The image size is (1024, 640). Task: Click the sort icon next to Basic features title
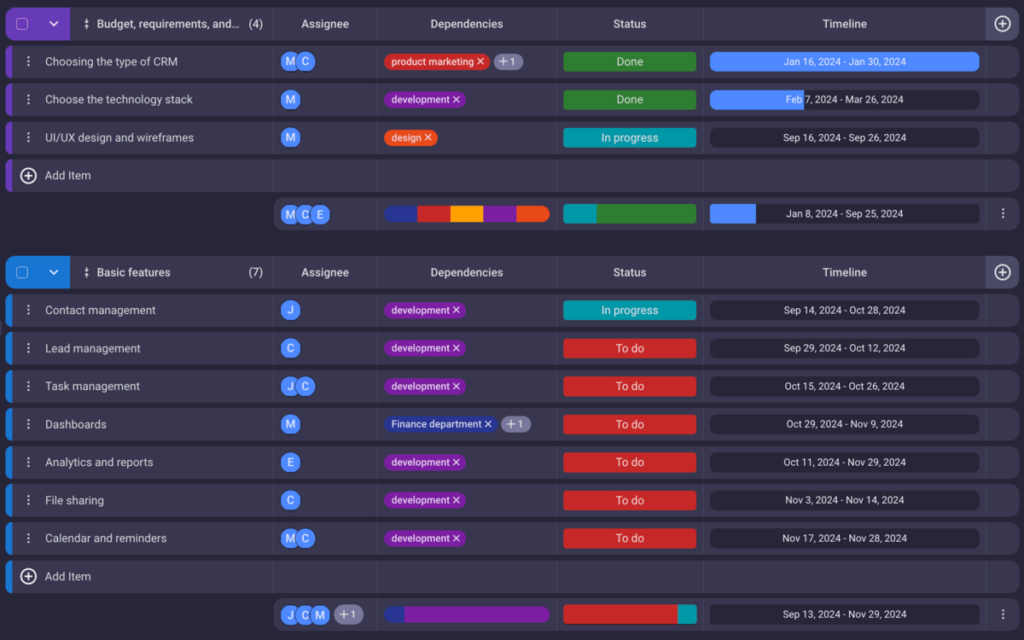click(86, 272)
